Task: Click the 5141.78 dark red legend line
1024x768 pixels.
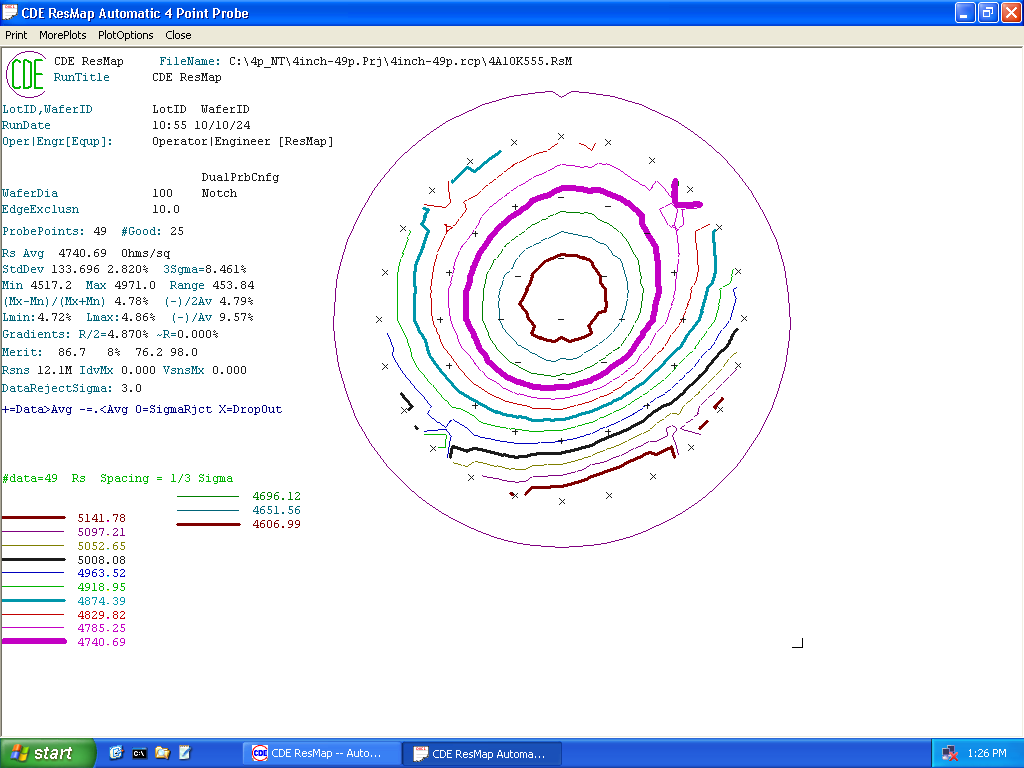Action: [34, 518]
